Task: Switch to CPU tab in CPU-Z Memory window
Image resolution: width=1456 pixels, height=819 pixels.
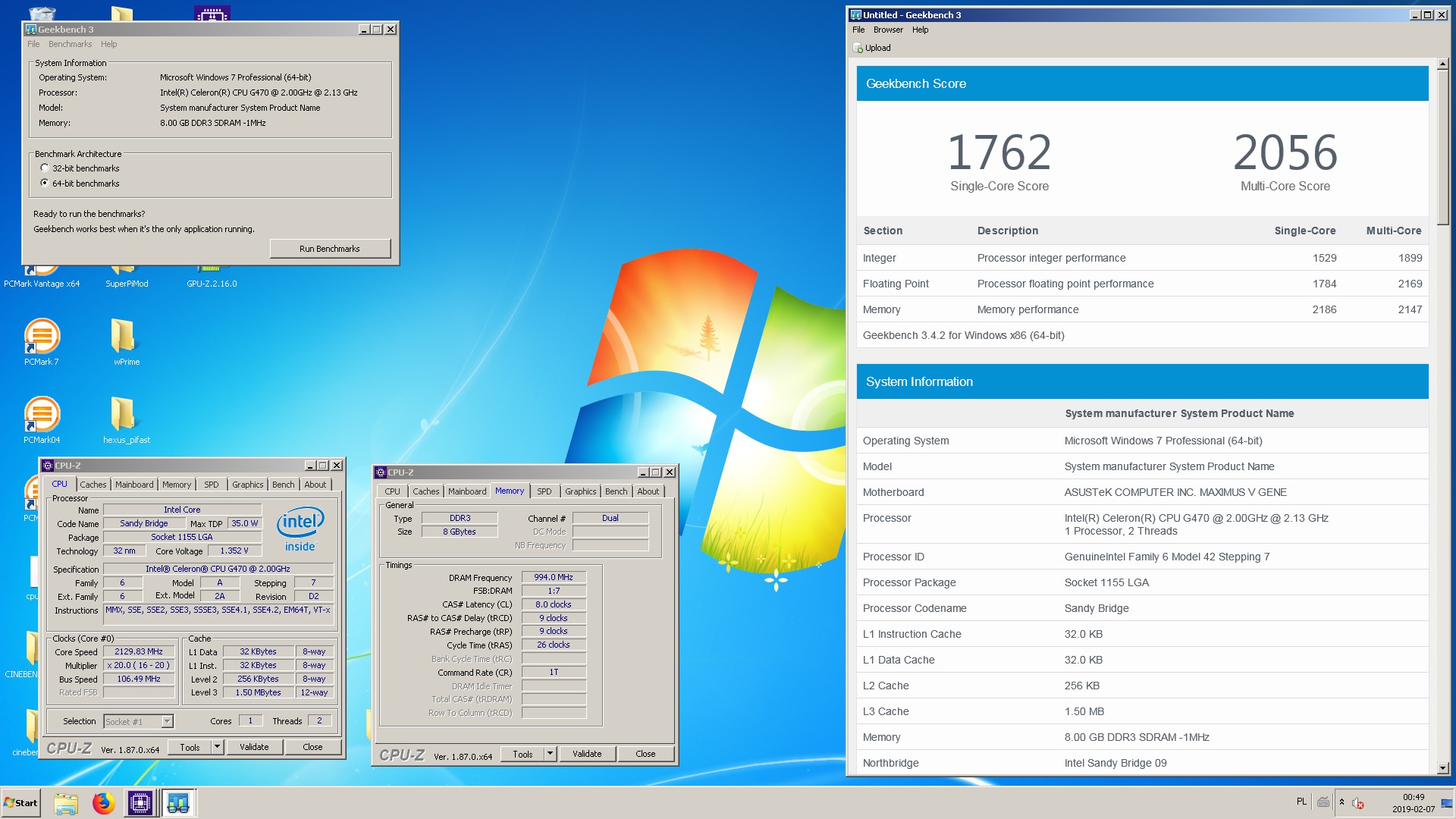Action: 392,491
